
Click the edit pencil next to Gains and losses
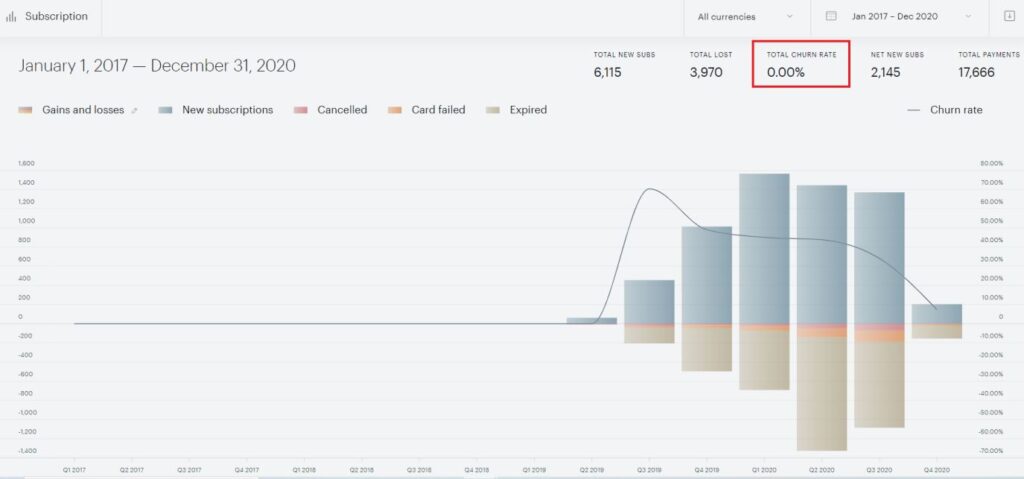[x=135, y=111]
